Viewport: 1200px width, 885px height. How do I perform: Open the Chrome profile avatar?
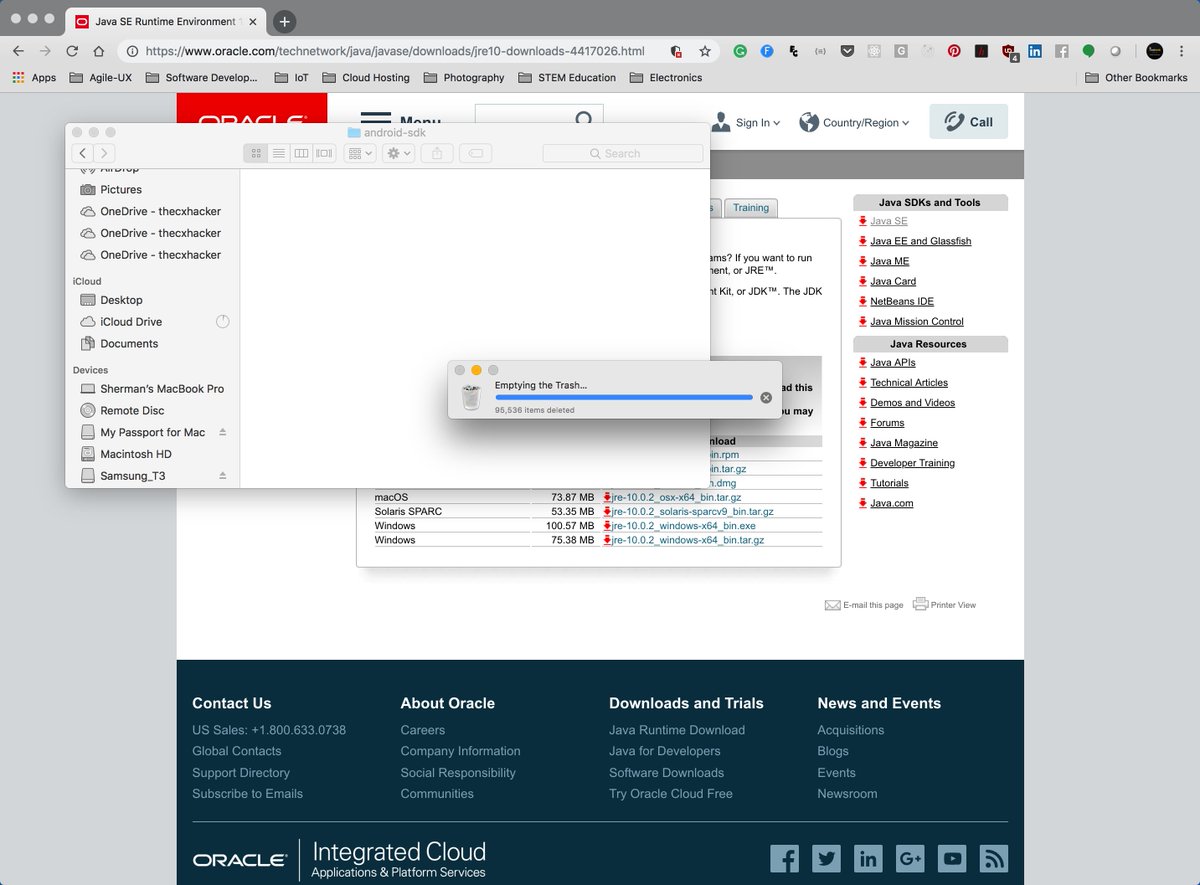pos(1155,51)
